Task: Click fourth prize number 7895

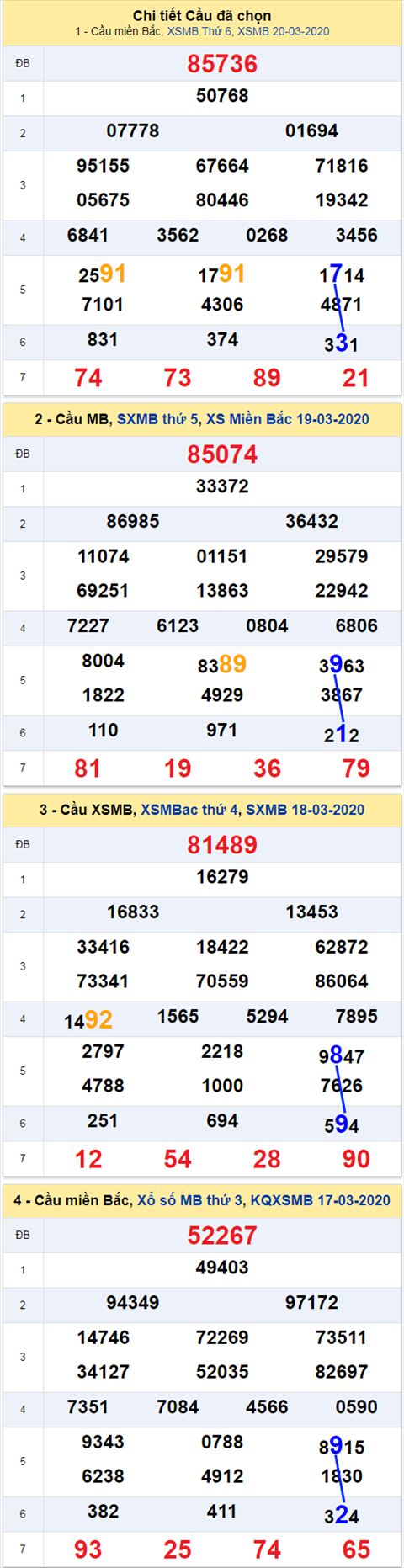Action: (357, 1017)
